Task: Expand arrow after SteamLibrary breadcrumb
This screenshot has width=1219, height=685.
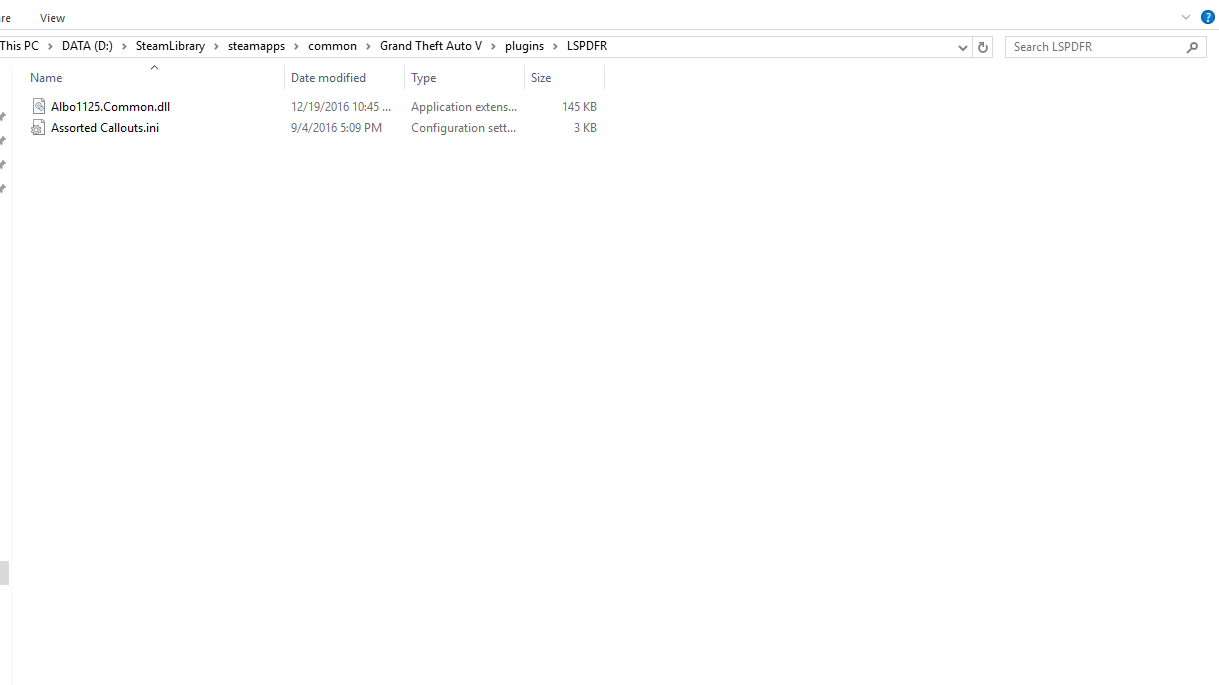Action: coord(216,47)
